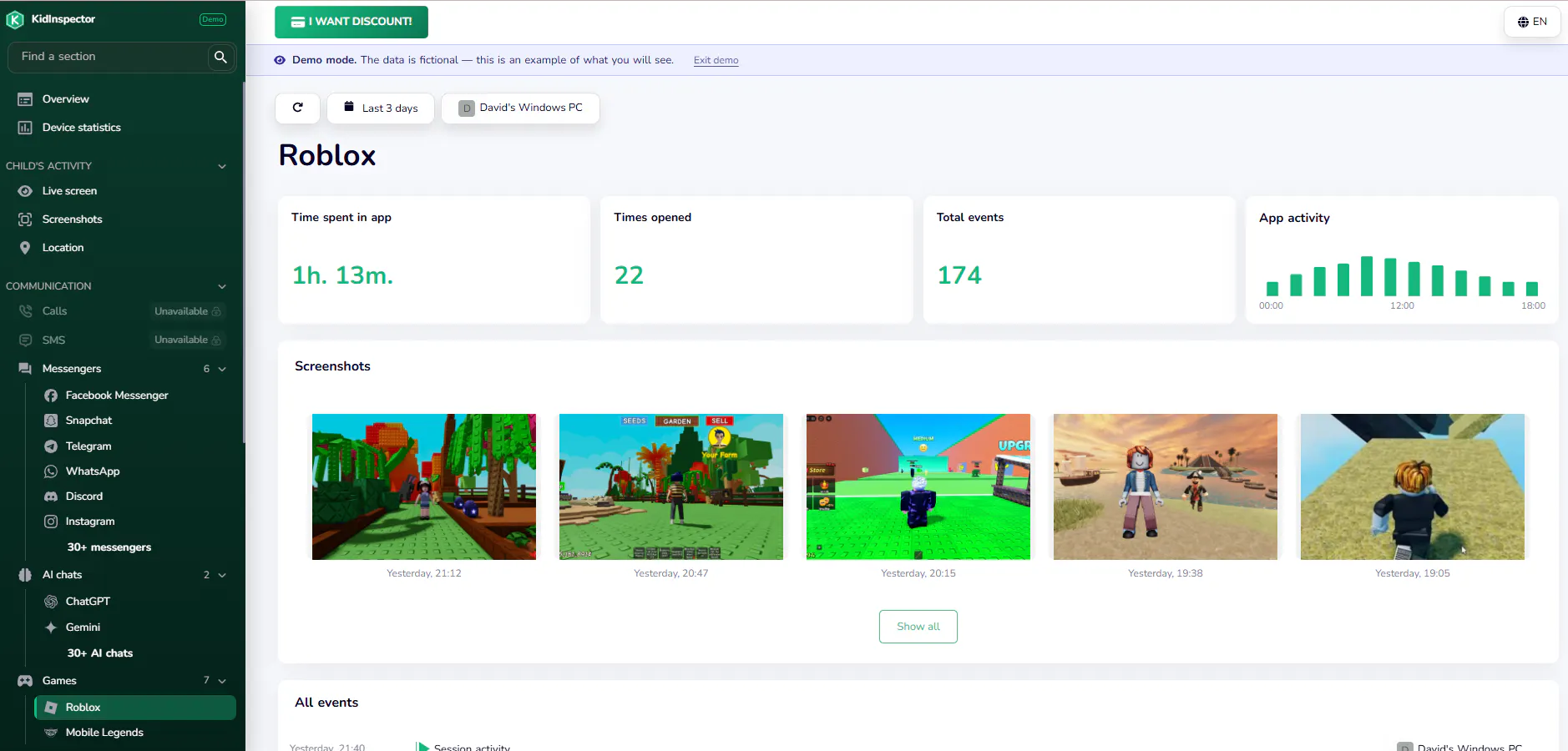
Task: Click the Snapchat icon
Action: pyautogui.click(x=51, y=421)
